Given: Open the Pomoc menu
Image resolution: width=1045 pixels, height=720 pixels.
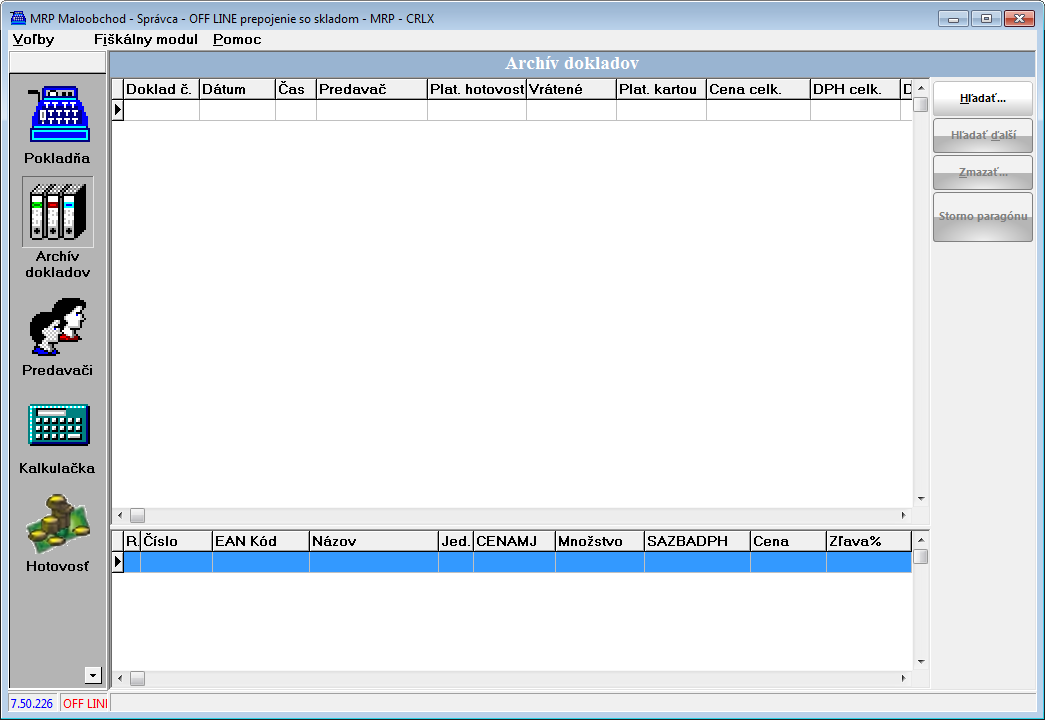Looking at the screenshot, I should tap(237, 40).
